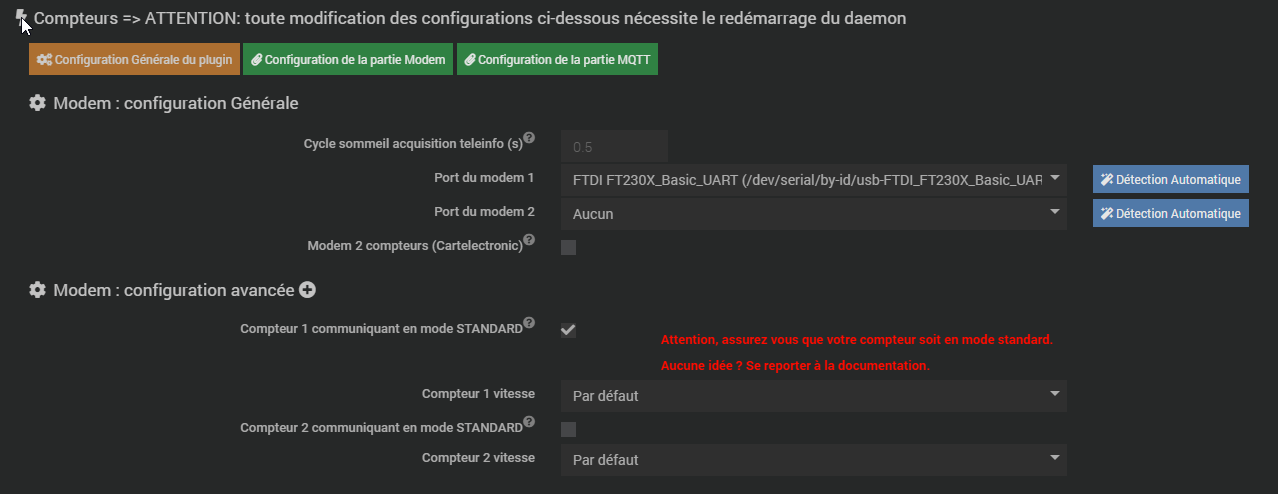This screenshot has height=494, width=1278.
Task: Open Configuration Générale du plugin tab
Action: (x=134, y=60)
